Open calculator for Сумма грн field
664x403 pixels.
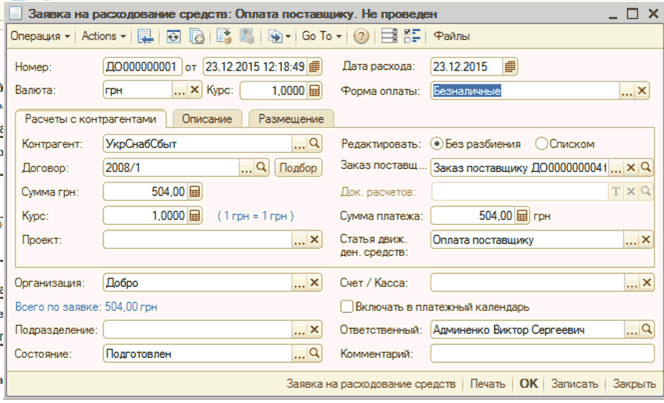tap(196, 191)
